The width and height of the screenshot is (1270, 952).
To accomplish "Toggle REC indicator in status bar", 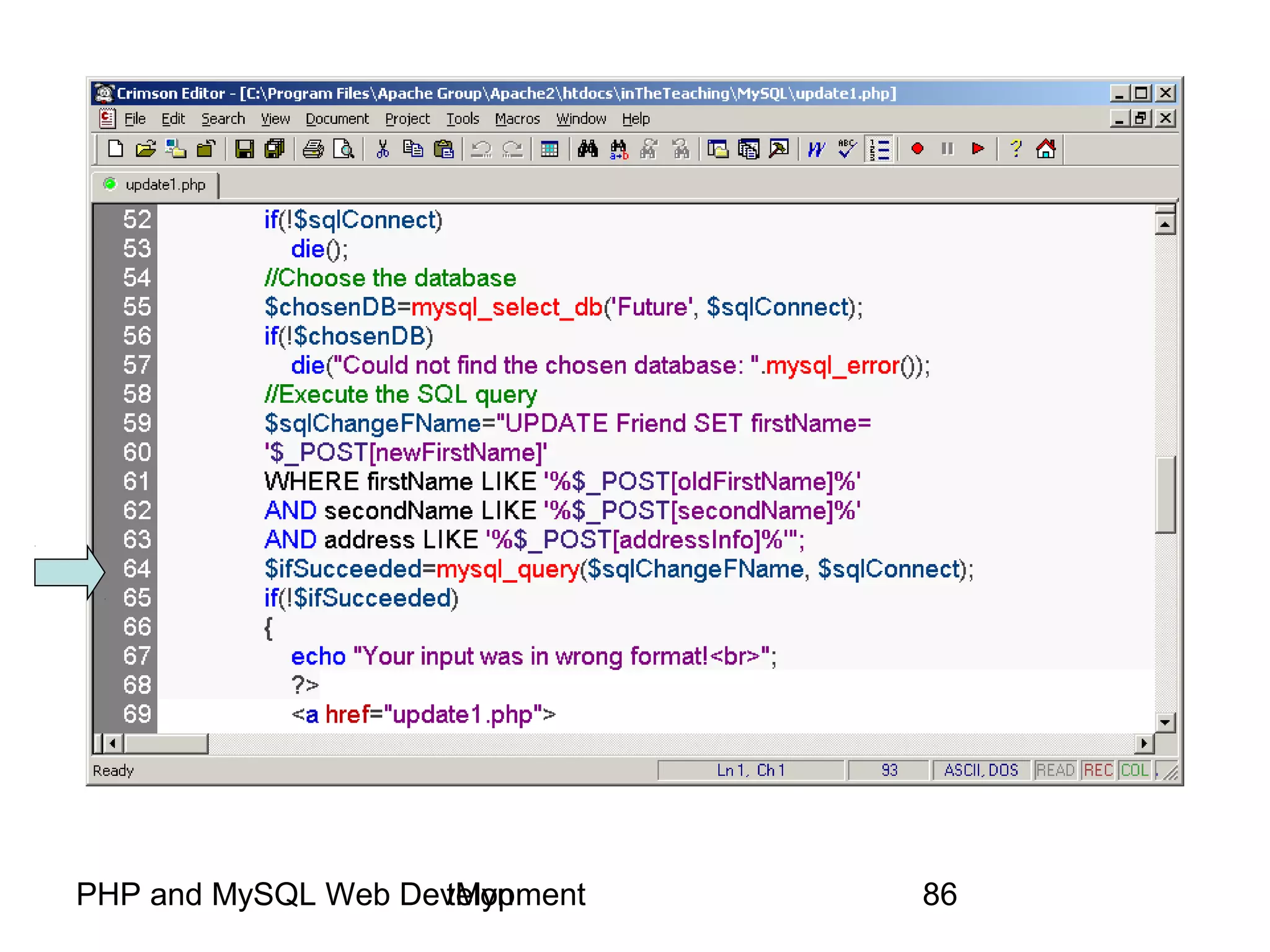I will [1098, 770].
